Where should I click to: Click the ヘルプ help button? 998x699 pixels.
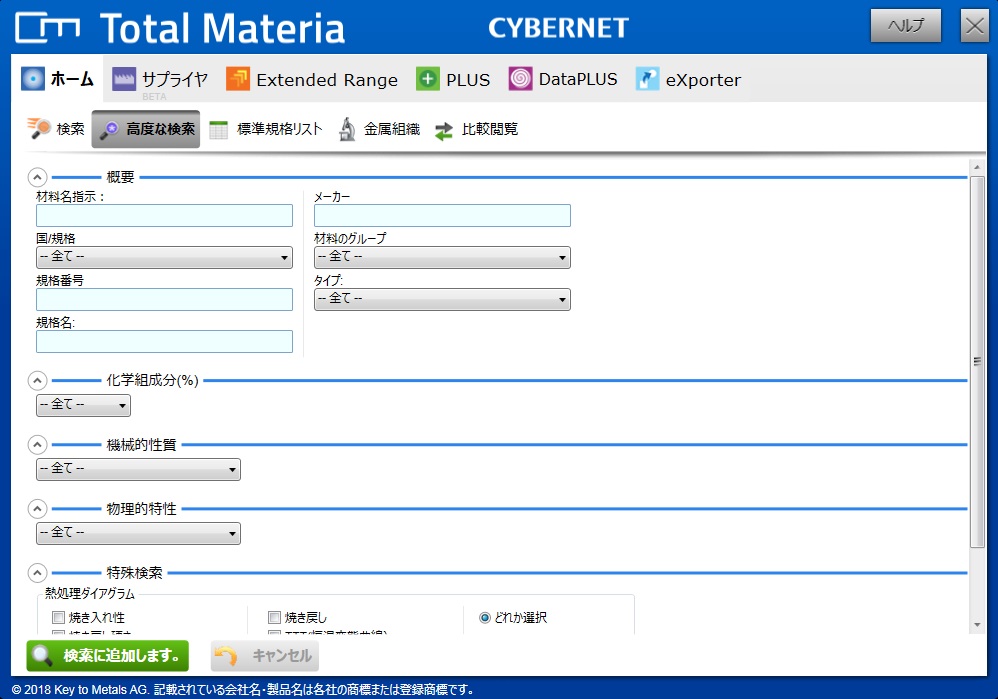click(x=906, y=25)
